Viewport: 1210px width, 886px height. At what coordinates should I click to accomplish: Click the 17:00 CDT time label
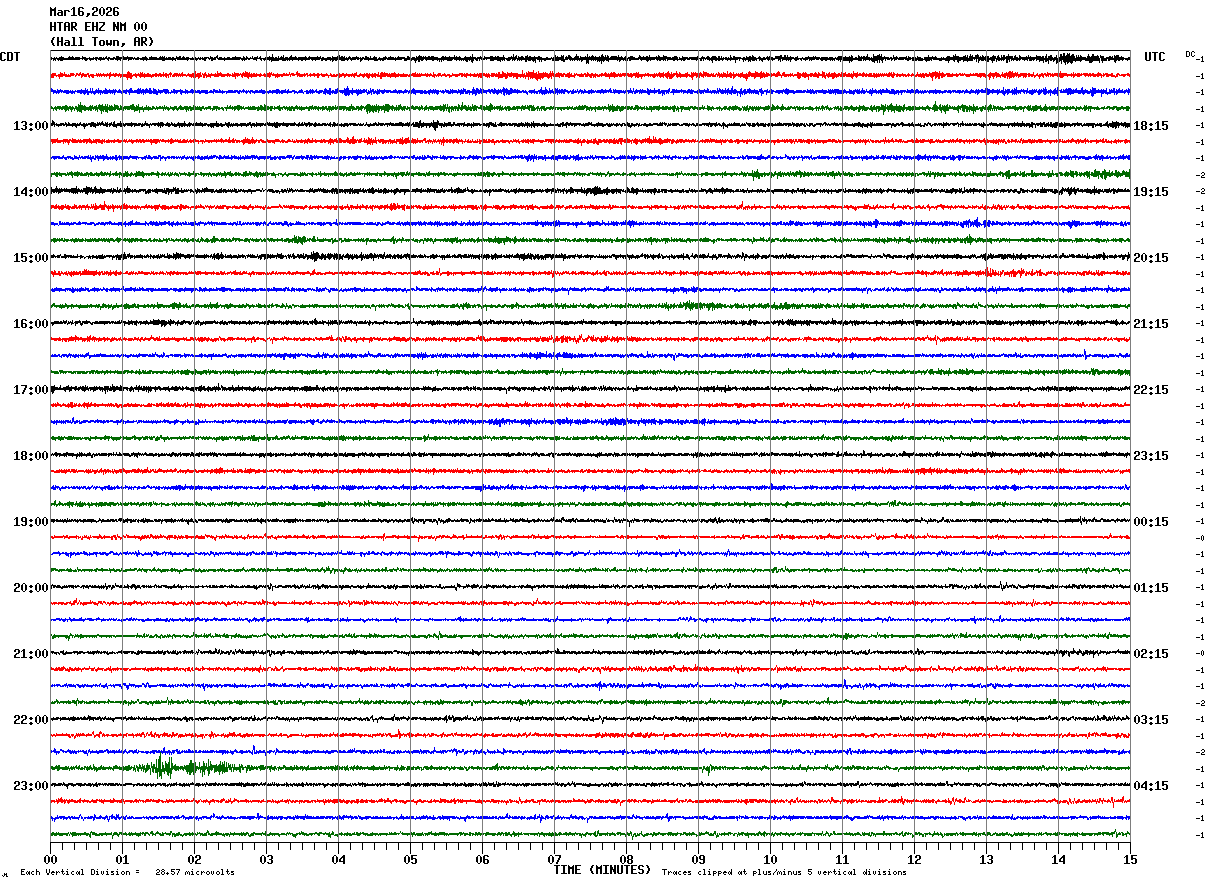31,390
